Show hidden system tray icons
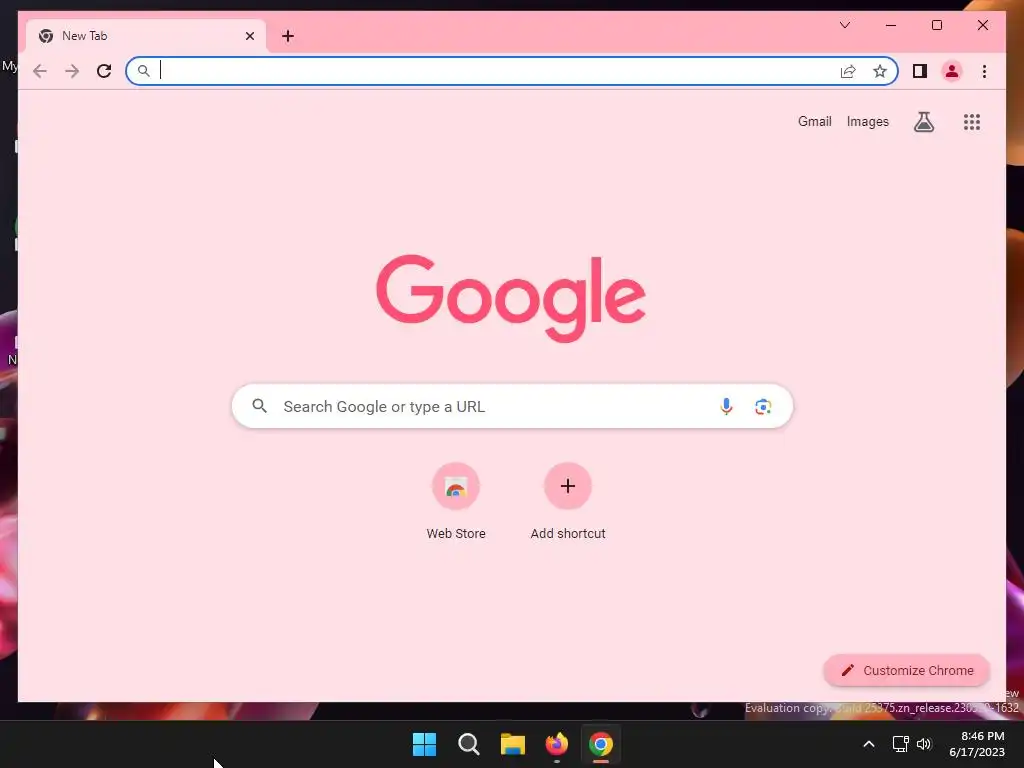Screen dimensions: 1024x768 coord(869,744)
